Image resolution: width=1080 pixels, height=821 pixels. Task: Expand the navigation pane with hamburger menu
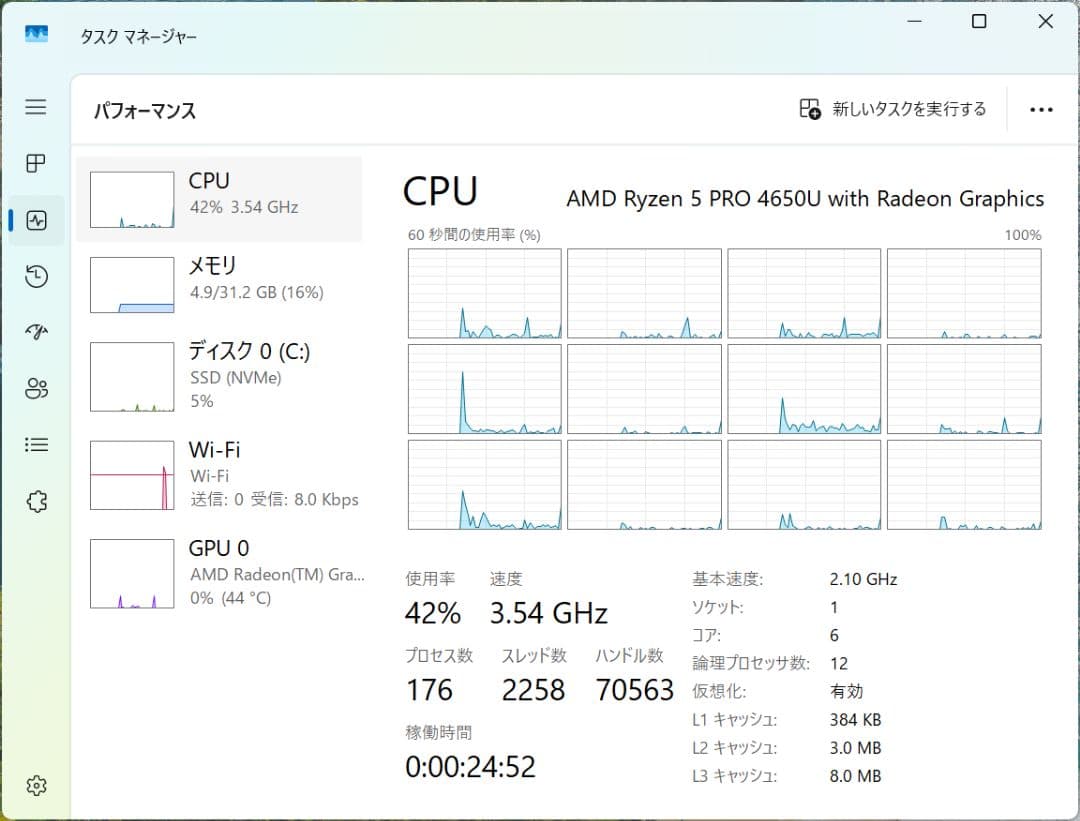(x=36, y=108)
